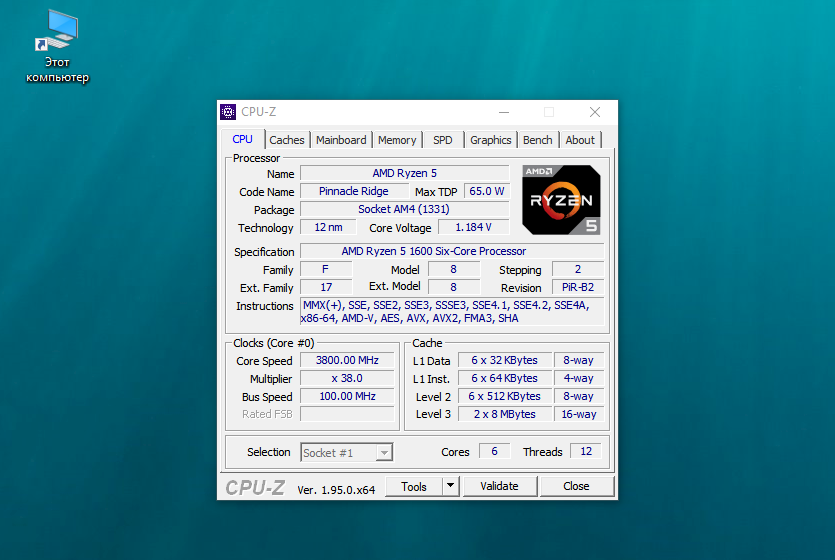Open the 'Этот компьютер' desktop icon
This screenshot has width=835, height=560.
57,45
